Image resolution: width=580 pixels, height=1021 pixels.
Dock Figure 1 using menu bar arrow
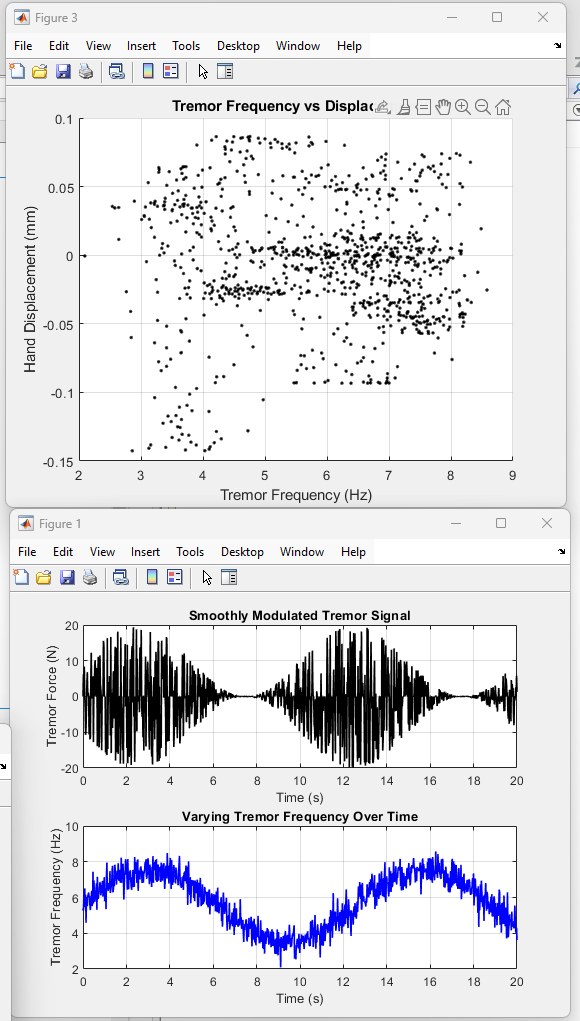tap(561, 552)
